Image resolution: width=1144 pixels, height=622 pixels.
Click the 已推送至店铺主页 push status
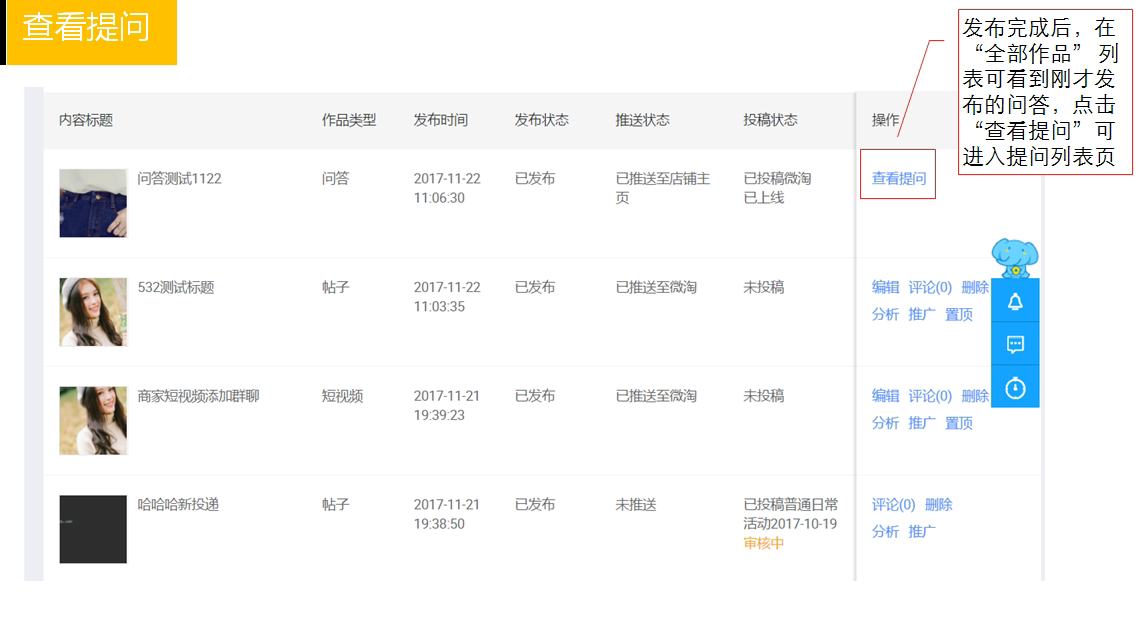662,188
